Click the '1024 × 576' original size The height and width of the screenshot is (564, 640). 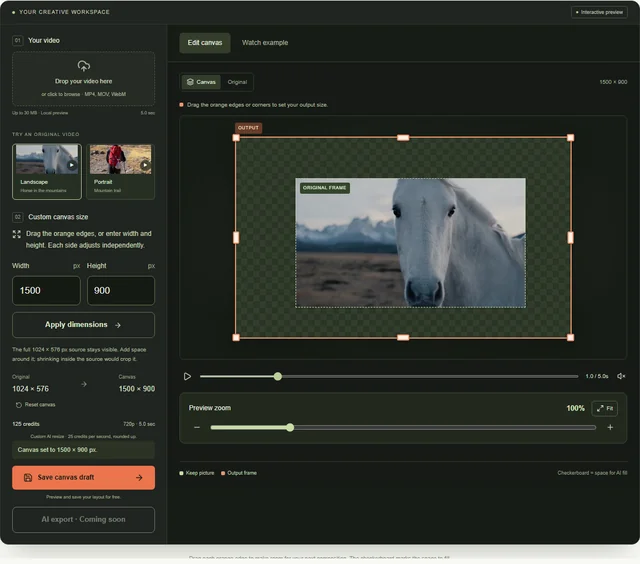30,389
